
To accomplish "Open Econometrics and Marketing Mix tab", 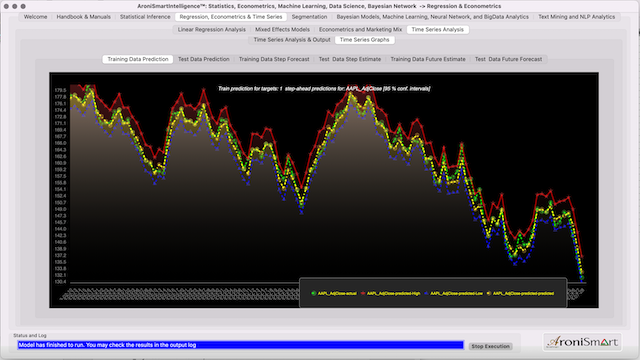I will pyautogui.click(x=360, y=29).
